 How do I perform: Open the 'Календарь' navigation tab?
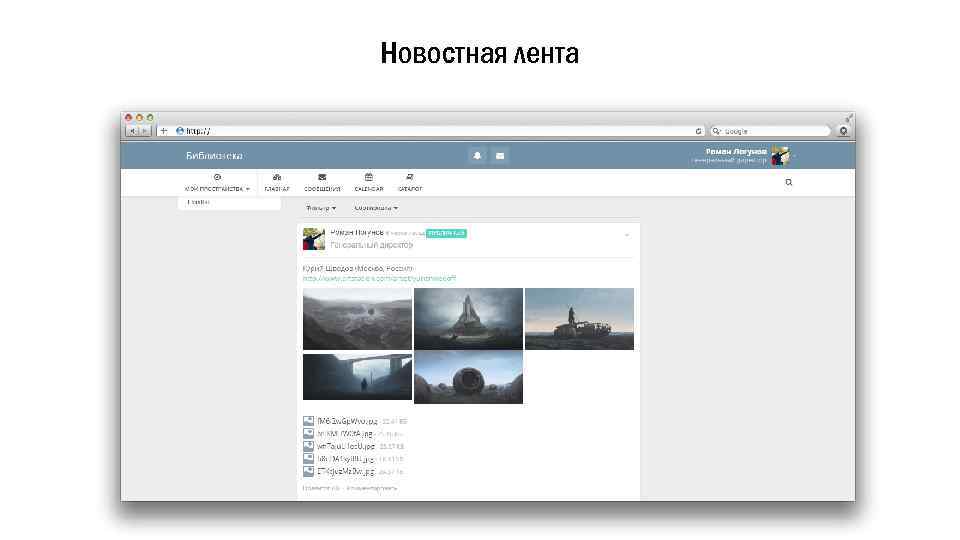(x=369, y=182)
